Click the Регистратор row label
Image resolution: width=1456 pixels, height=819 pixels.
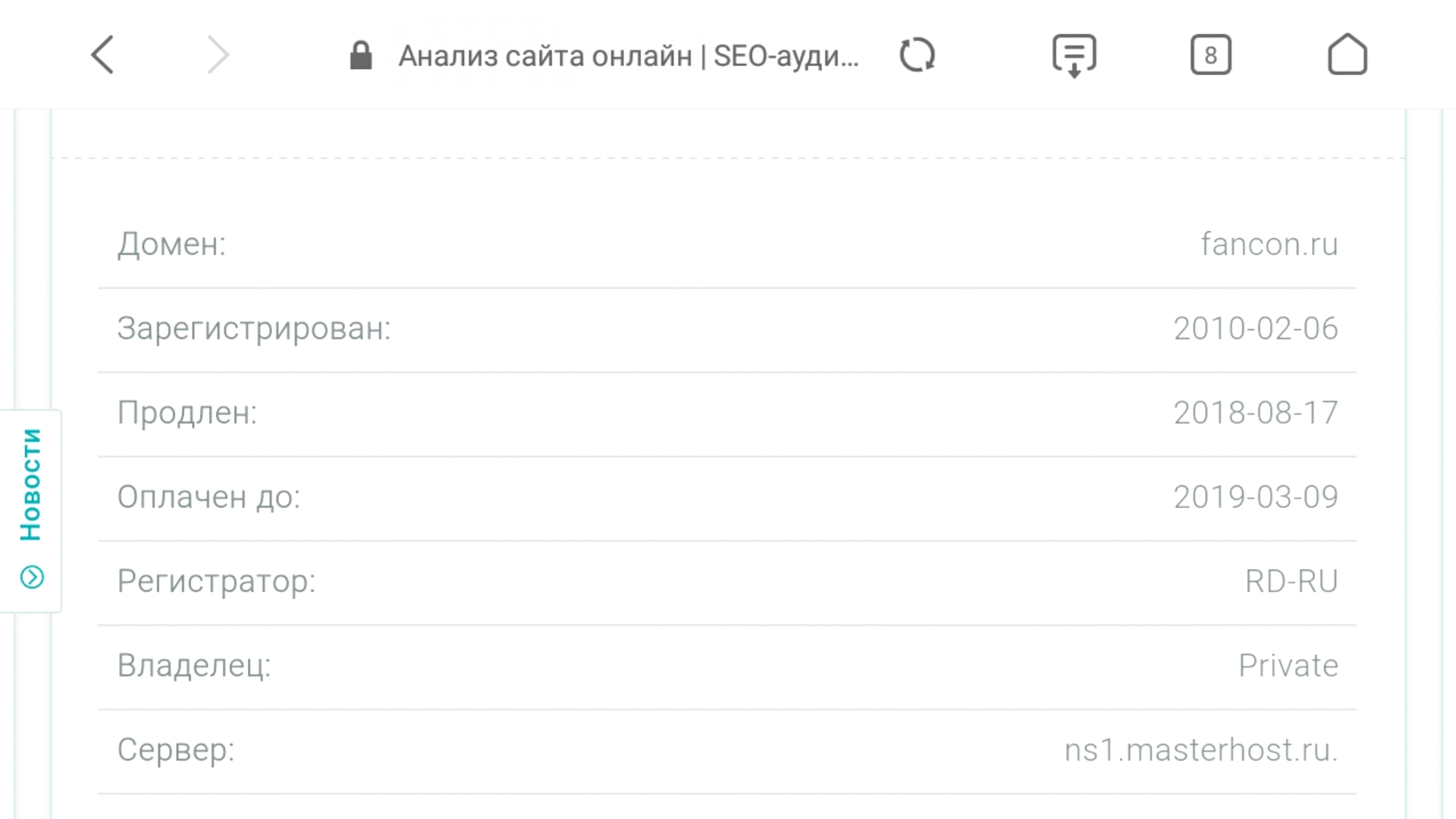tap(216, 581)
